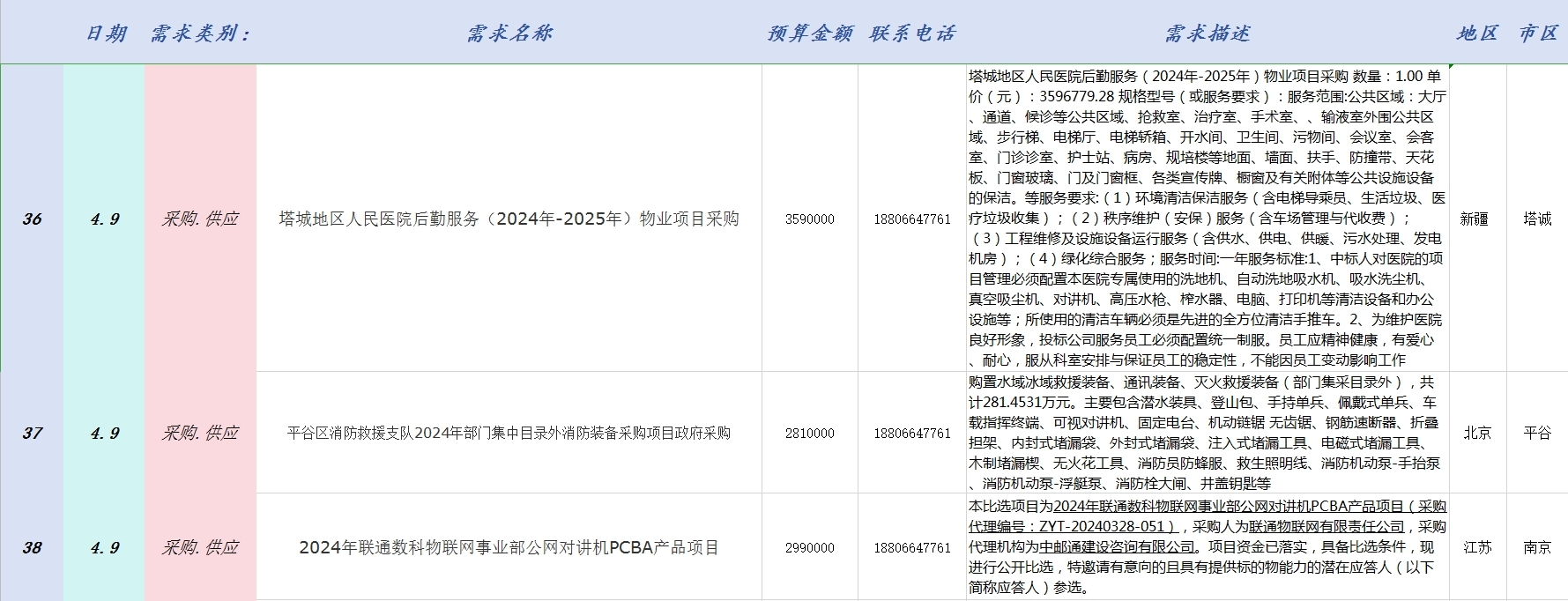
Task: Click the row number 37 cell
Action: 32,433
